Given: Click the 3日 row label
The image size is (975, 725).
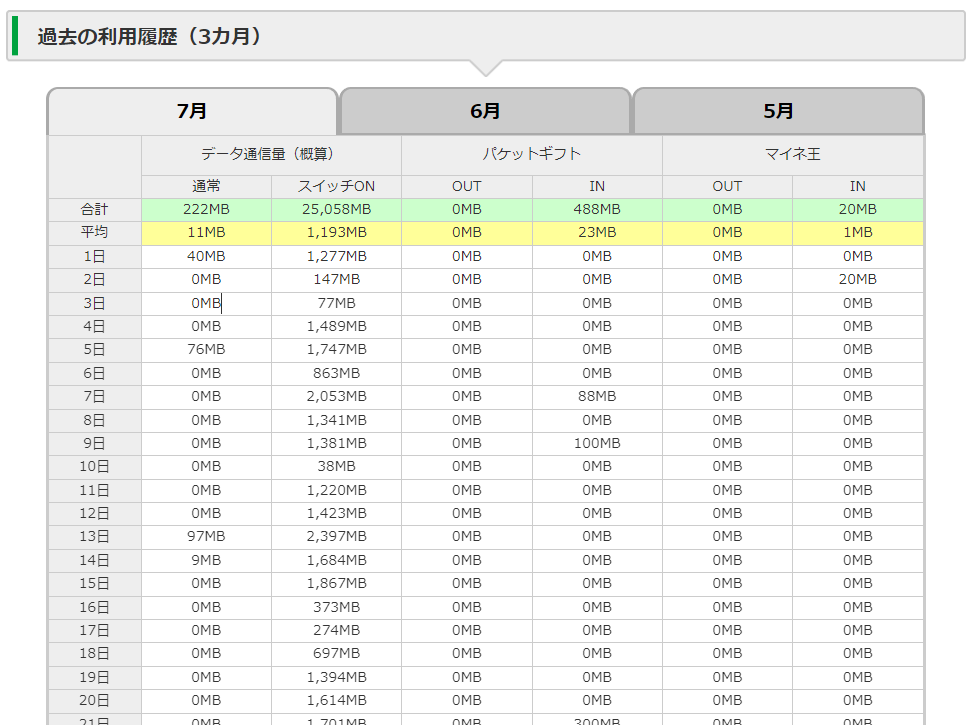Looking at the screenshot, I should click(95, 303).
